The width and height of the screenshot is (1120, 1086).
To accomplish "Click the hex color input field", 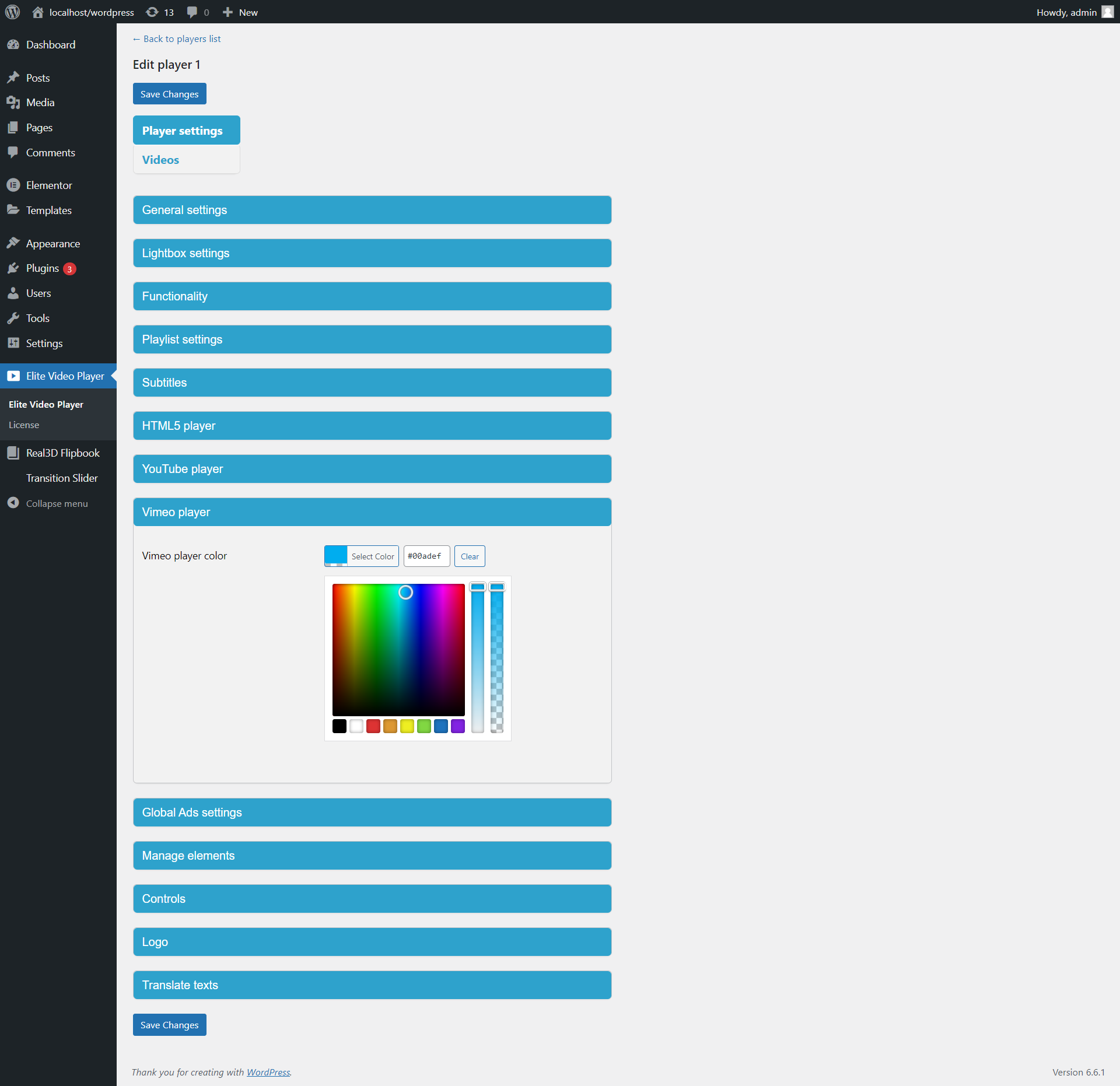I will click(x=426, y=556).
